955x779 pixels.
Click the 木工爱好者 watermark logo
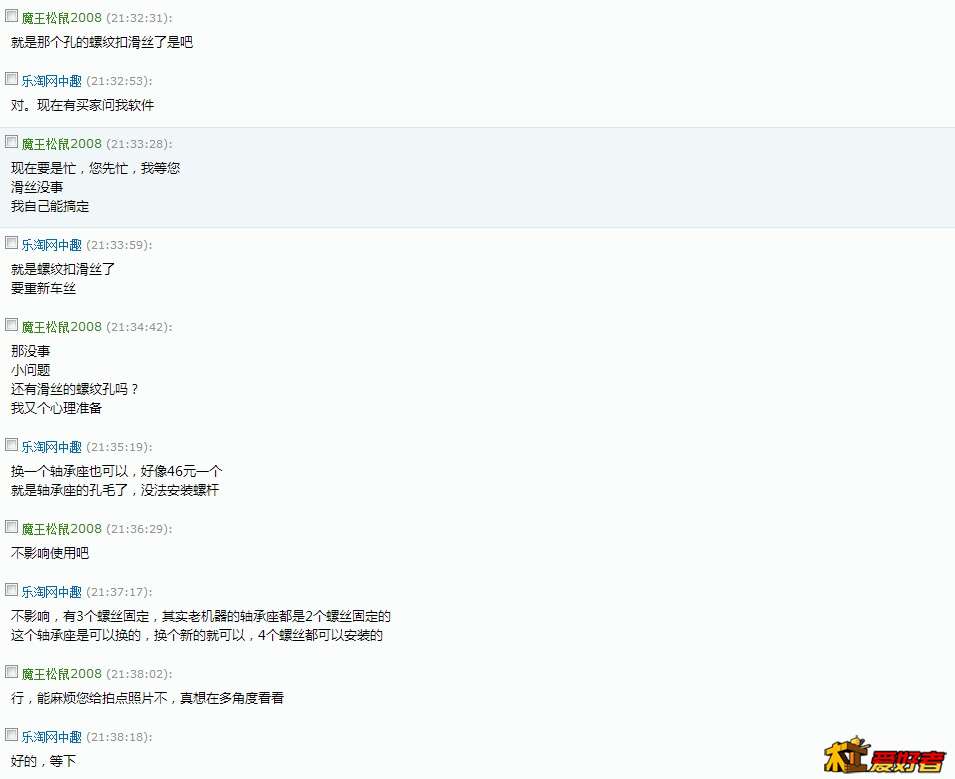884,755
